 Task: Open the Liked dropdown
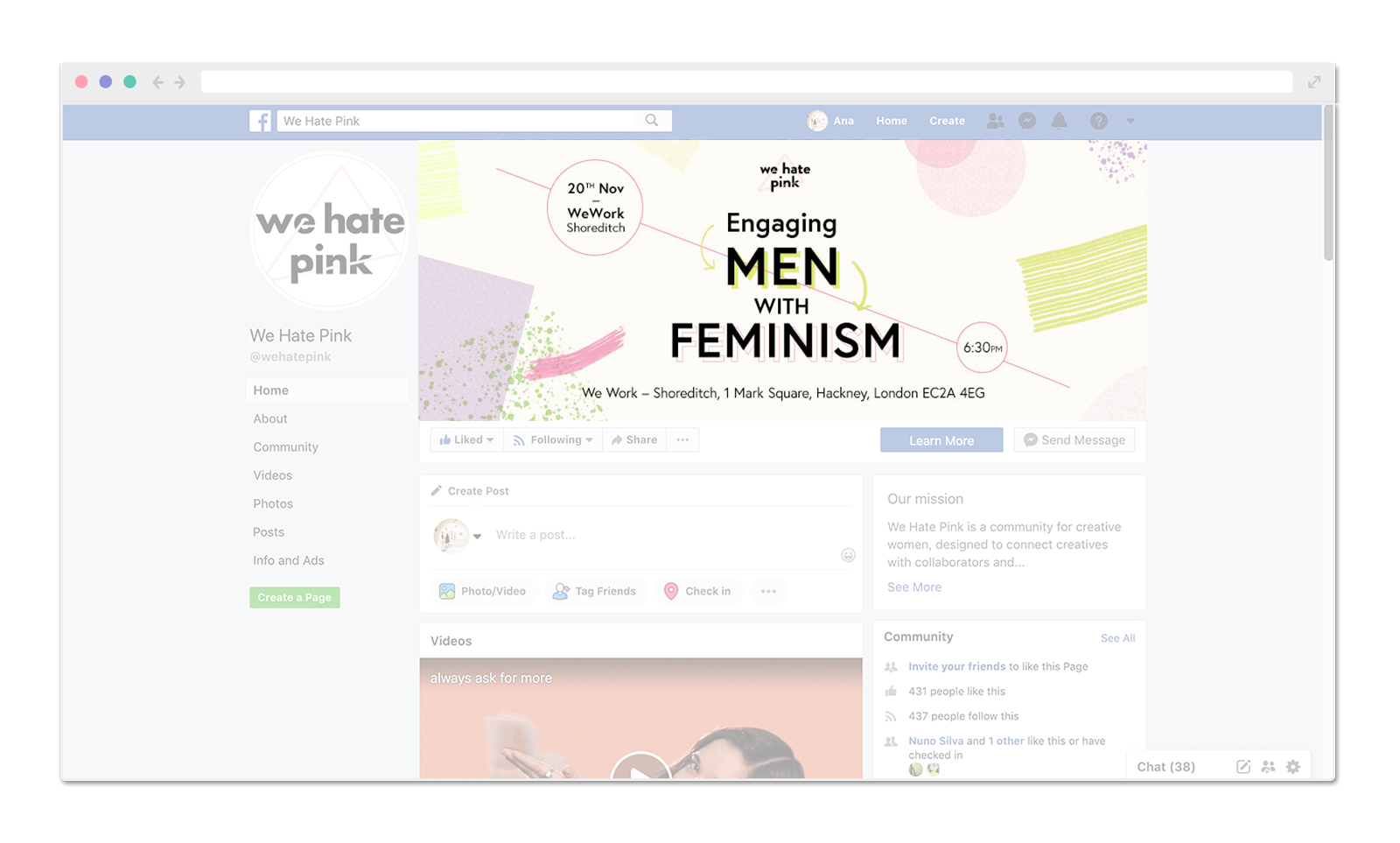tap(466, 439)
